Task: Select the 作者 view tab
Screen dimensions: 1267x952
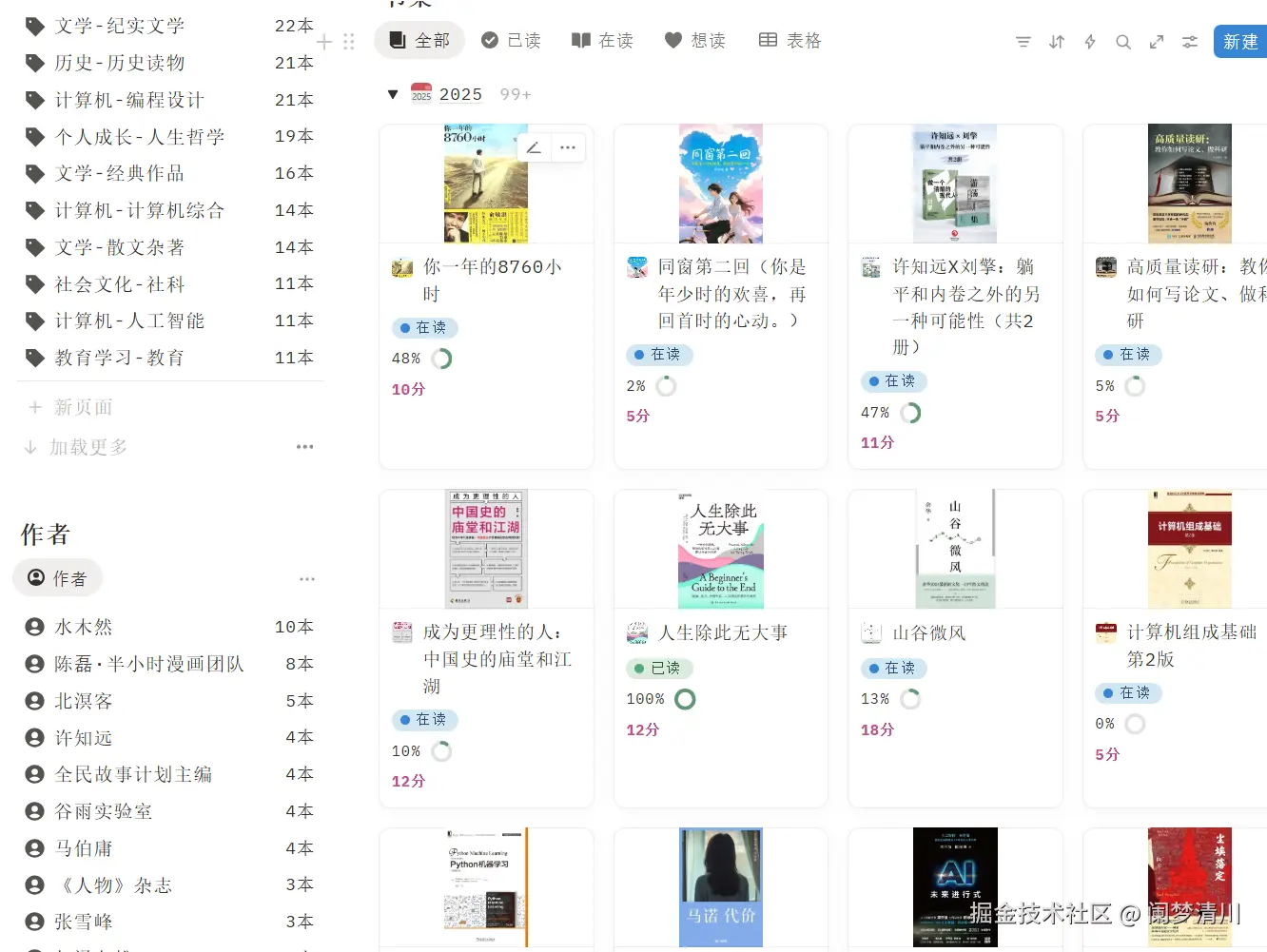Action: point(57,578)
